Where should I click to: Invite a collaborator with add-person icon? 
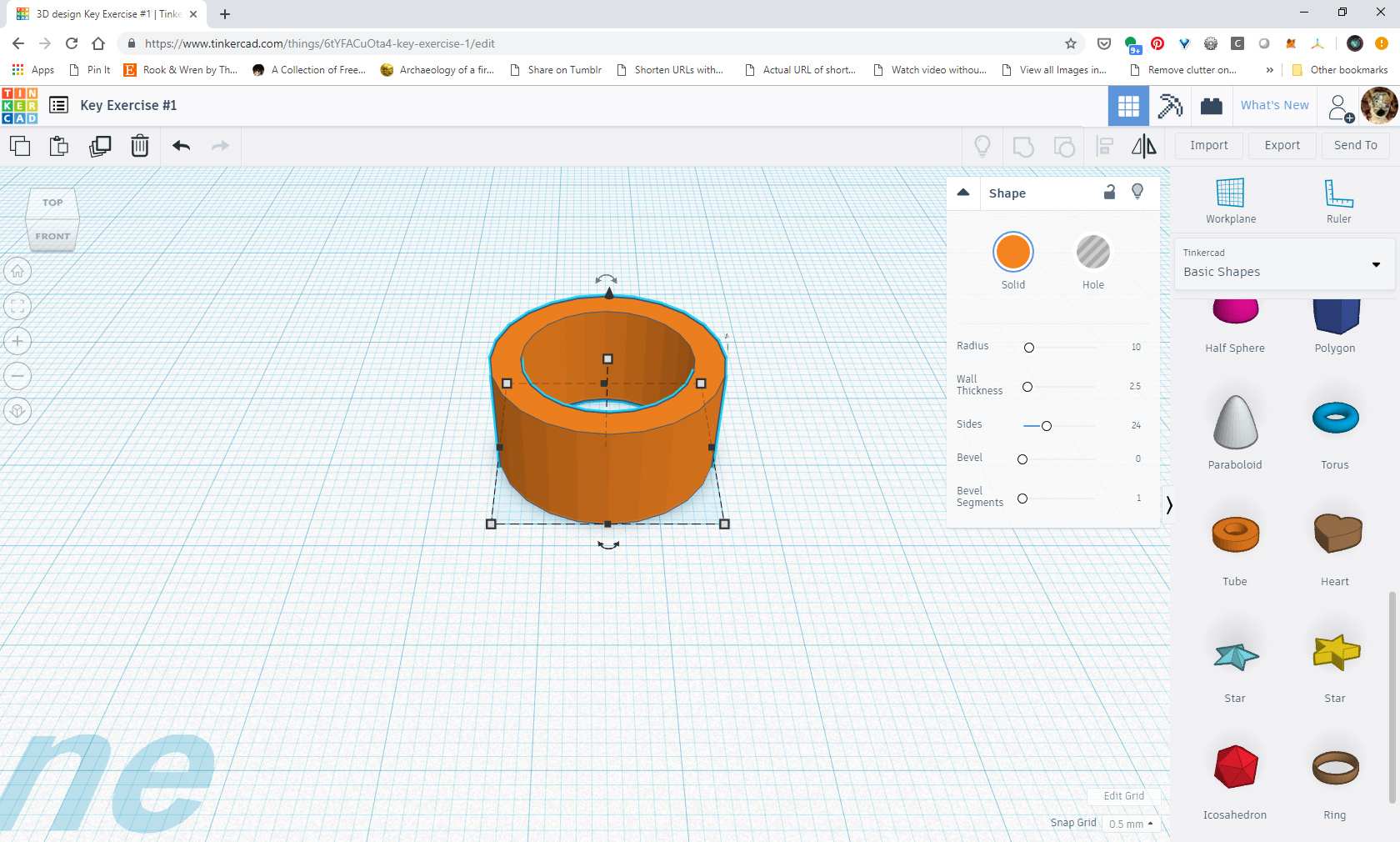[x=1340, y=108]
